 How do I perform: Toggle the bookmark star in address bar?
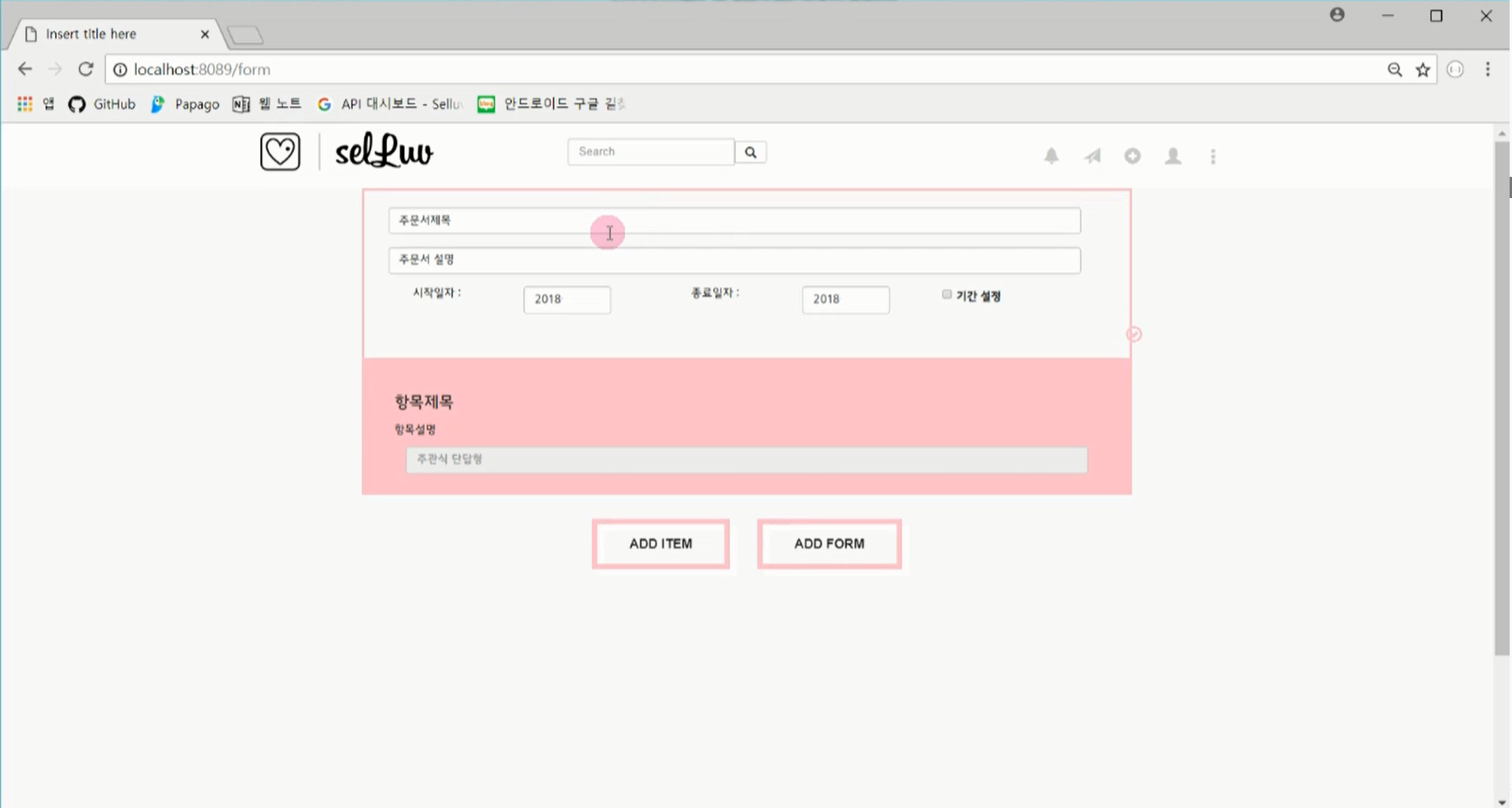pos(1422,69)
